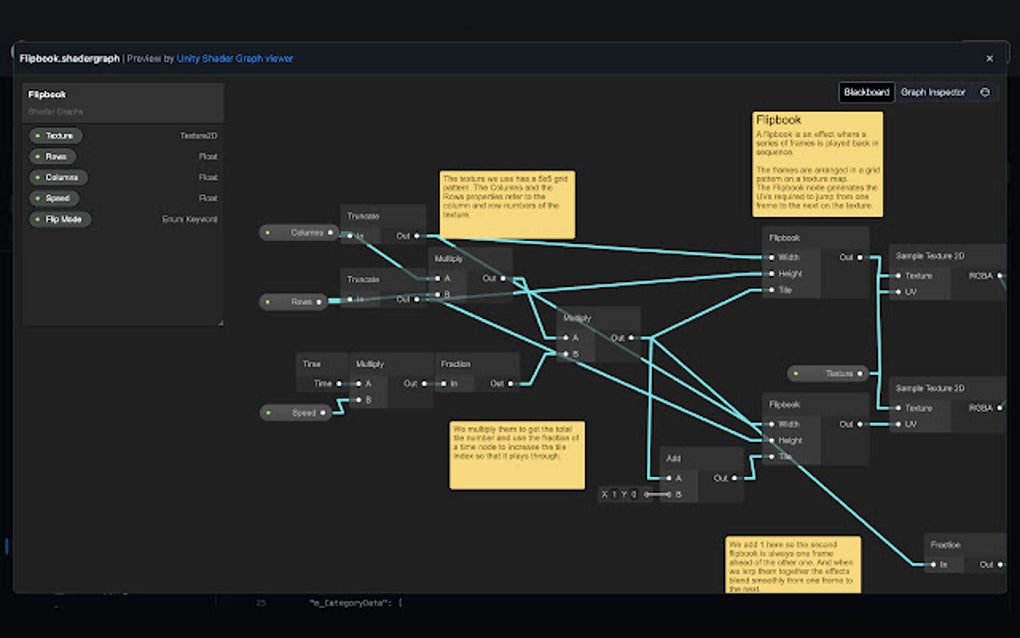Toggle the Graph Inspector panel button
1020x638 pixels.
(933, 92)
